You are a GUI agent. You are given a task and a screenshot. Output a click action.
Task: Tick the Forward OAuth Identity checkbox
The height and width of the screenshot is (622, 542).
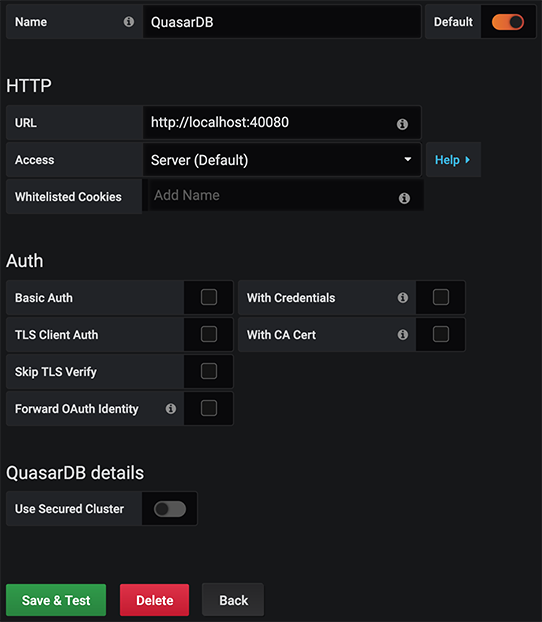point(209,408)
